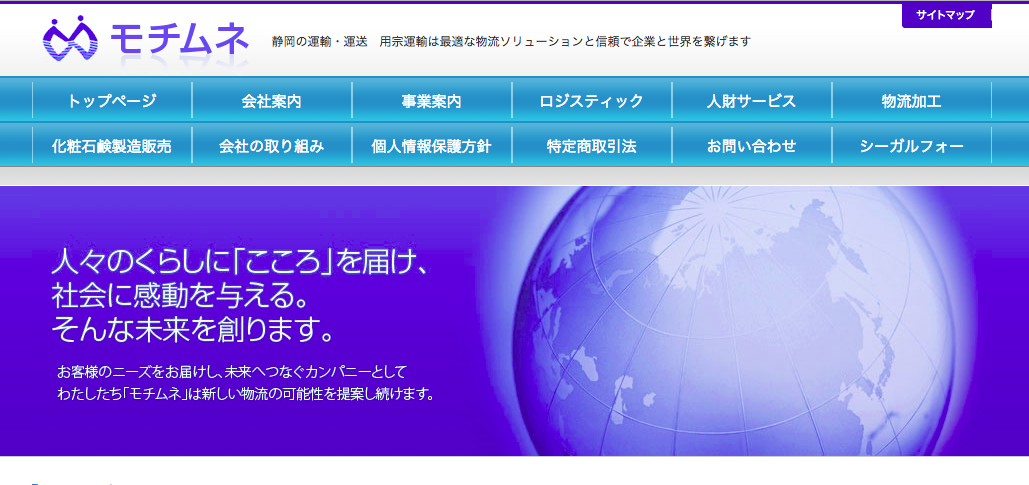
Task: Click the globe hero banner image
Action: click(x=514, y=321)
